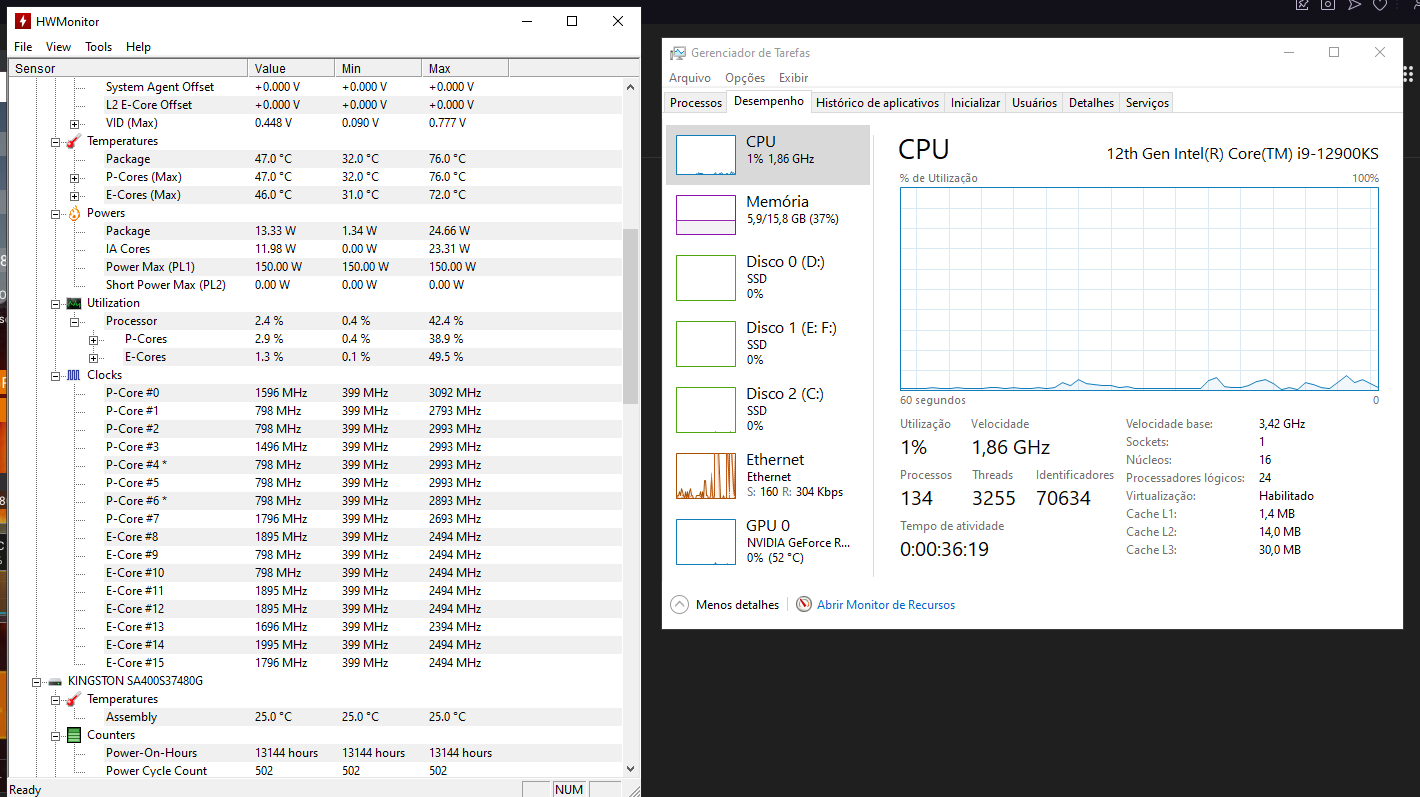1420x797 pixels.
Task: Open the File menu in HWMonitor
Action: pyautogui.click(x=23, y=47)
